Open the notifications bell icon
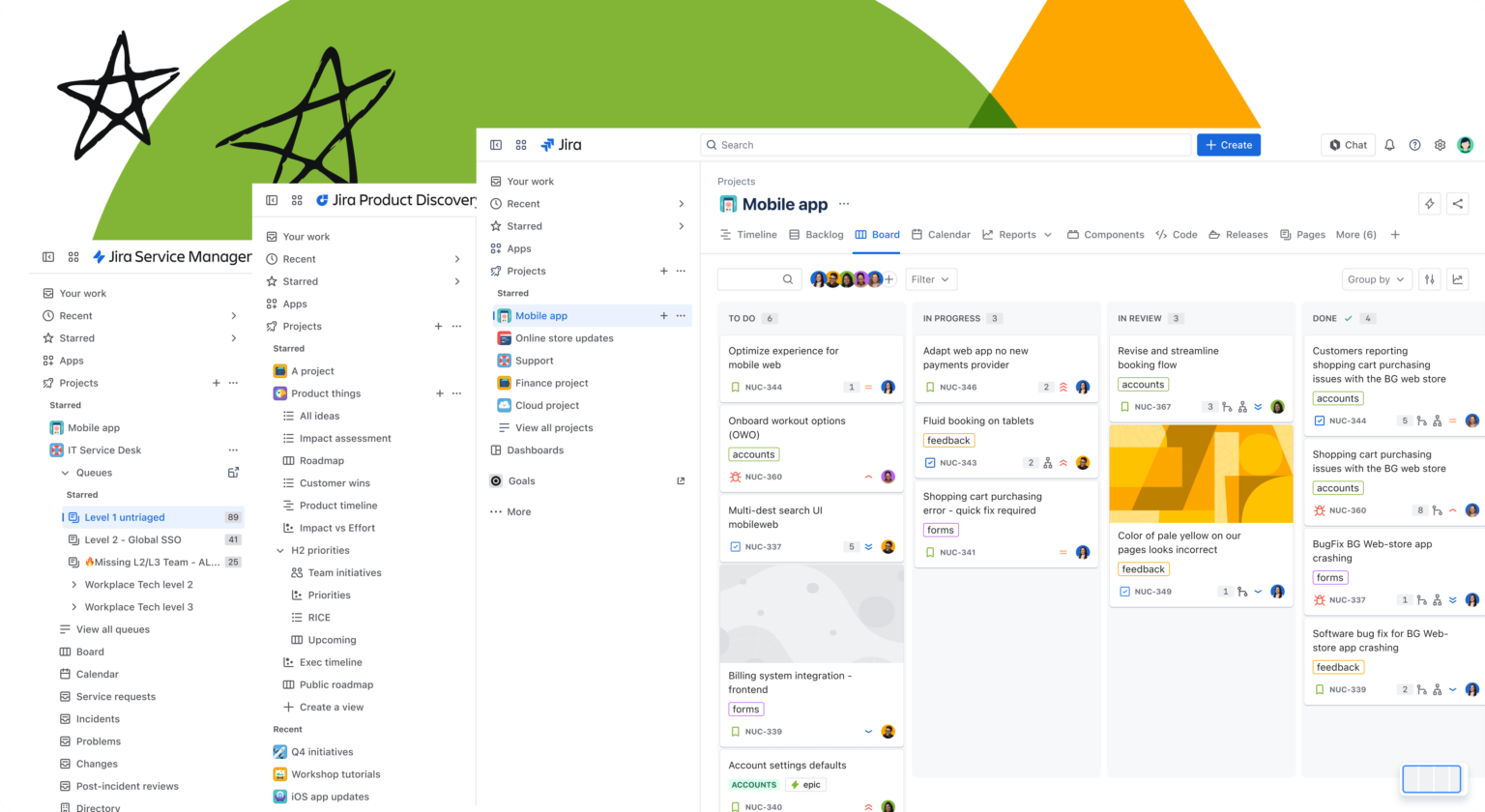 1389,144
